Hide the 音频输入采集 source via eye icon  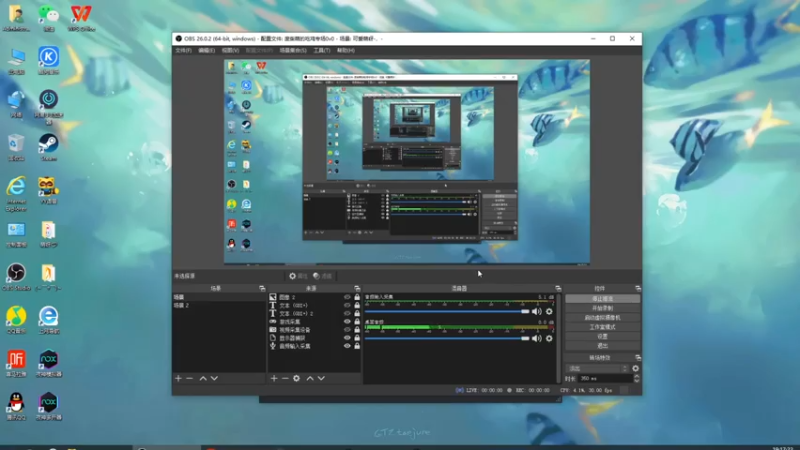point(347,346)
